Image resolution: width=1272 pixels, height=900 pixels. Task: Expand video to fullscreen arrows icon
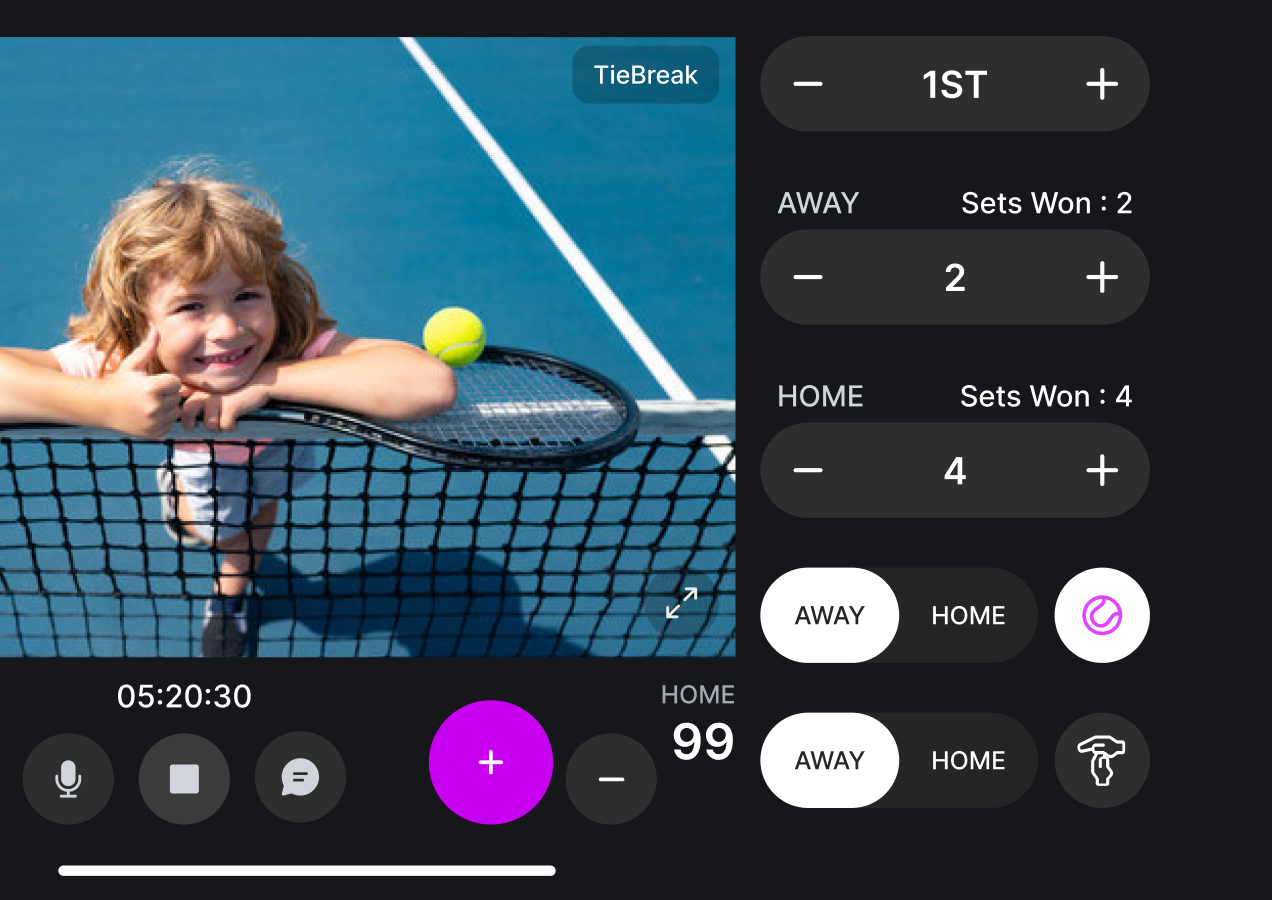(x=681, y=603)
